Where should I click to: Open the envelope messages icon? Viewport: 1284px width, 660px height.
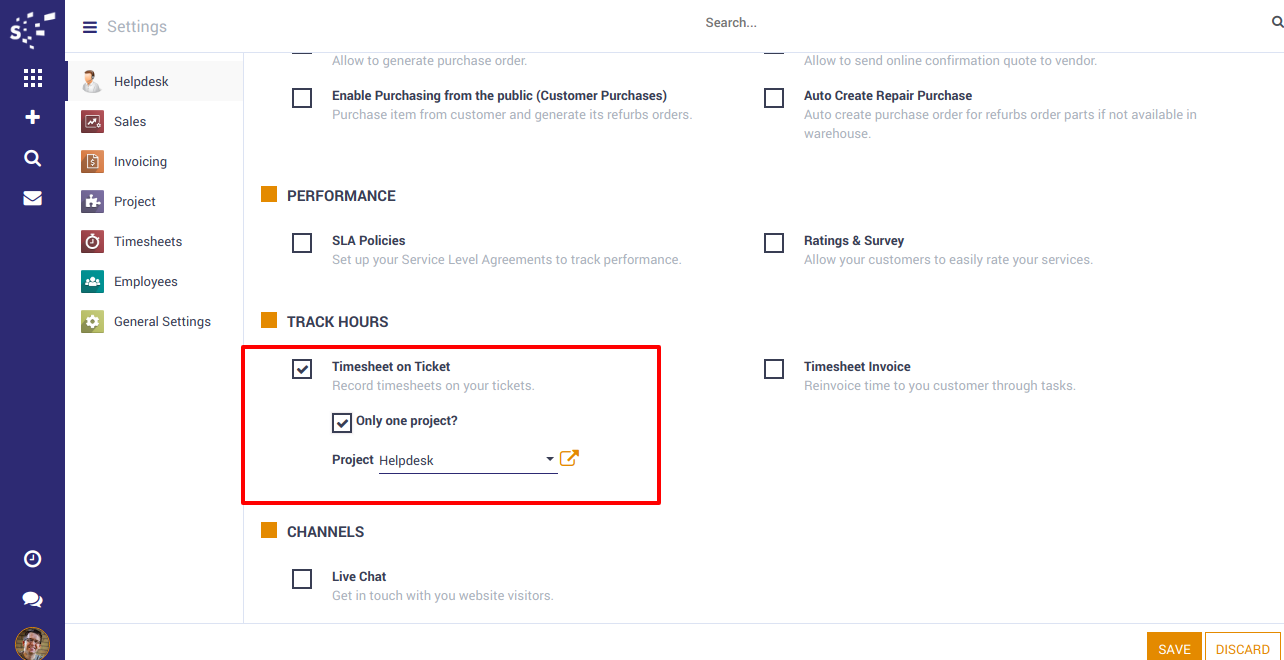click(32, 198)
